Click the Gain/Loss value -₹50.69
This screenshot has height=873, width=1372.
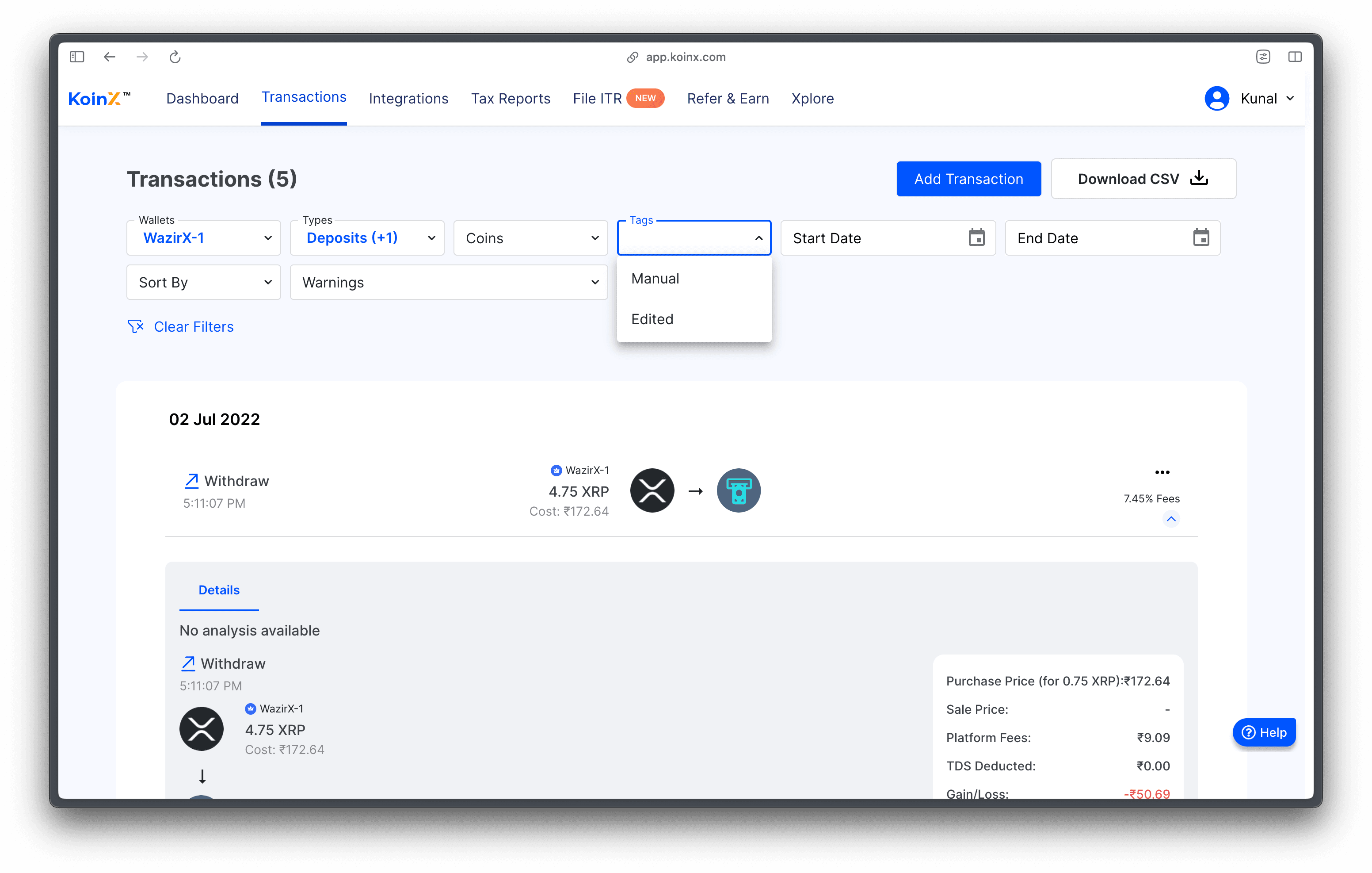click(x=1147, y=793)
